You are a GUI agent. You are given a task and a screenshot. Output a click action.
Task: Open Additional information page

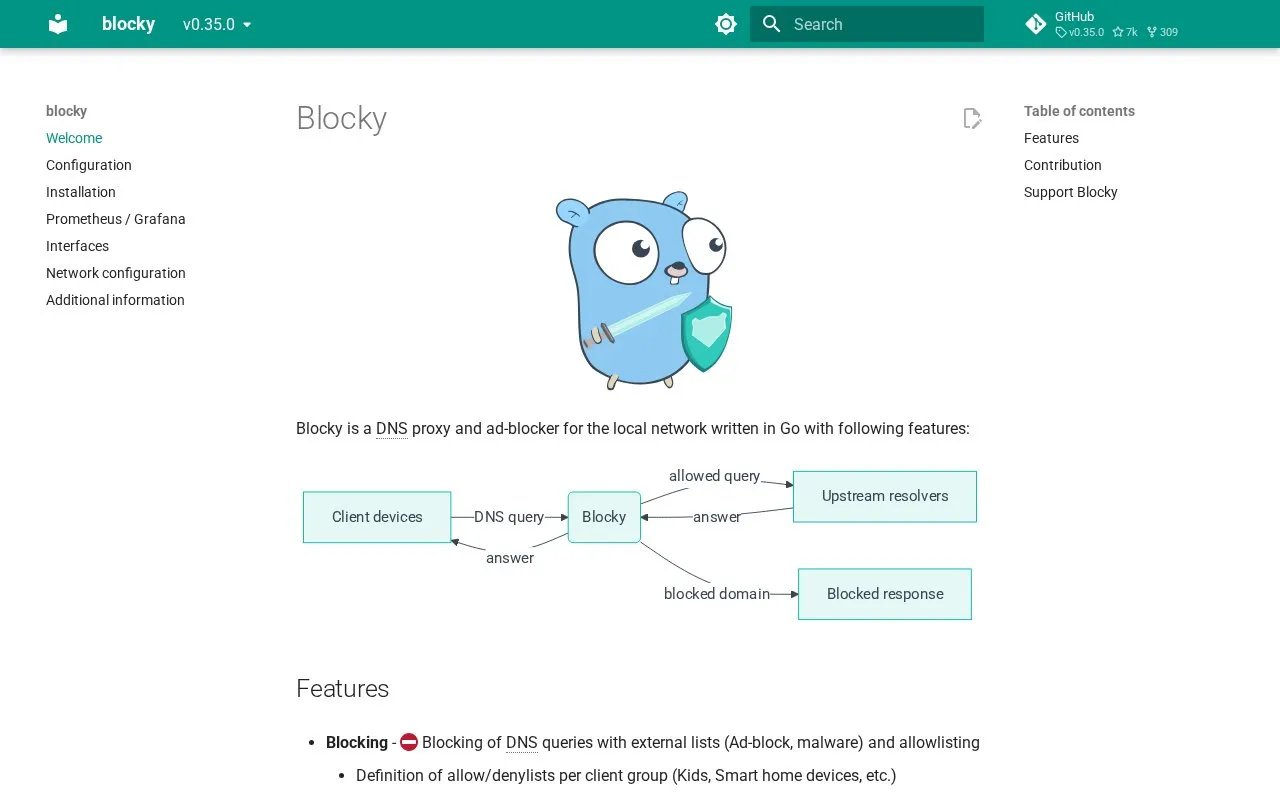(115, 300)
